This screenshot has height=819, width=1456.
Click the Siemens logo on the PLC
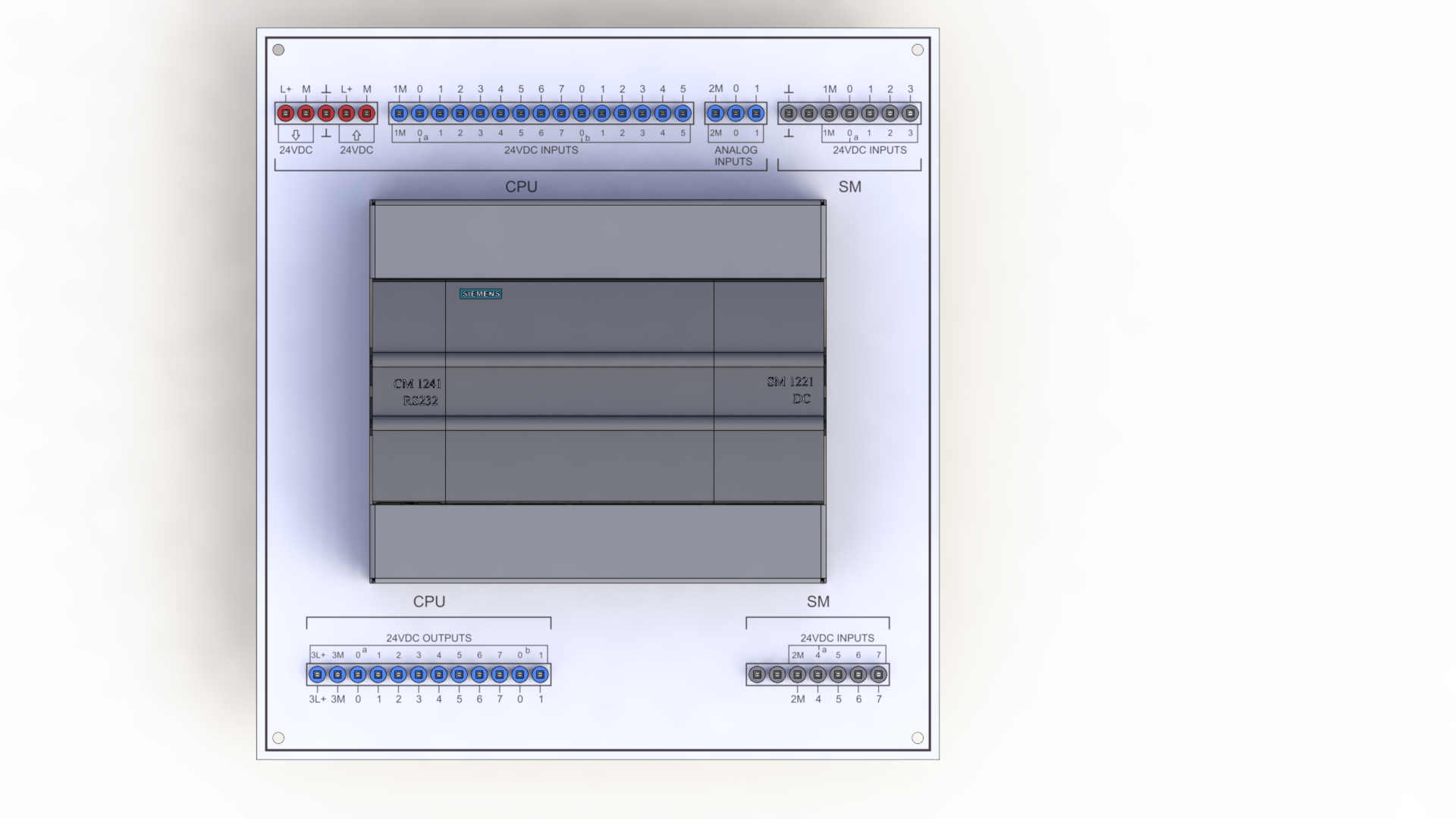click(x=481, y=294)
